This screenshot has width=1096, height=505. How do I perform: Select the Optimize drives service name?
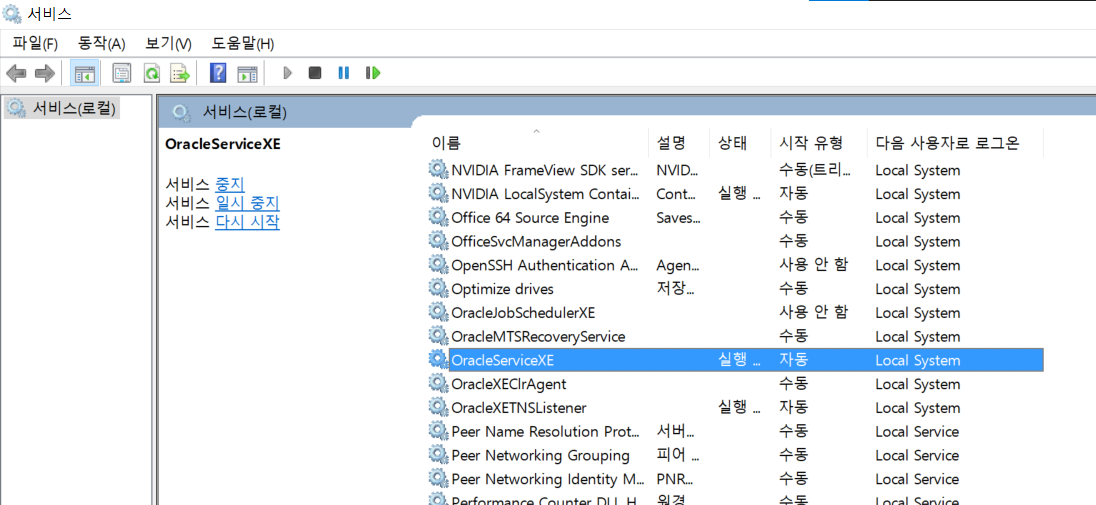click(x=503, y=289)
